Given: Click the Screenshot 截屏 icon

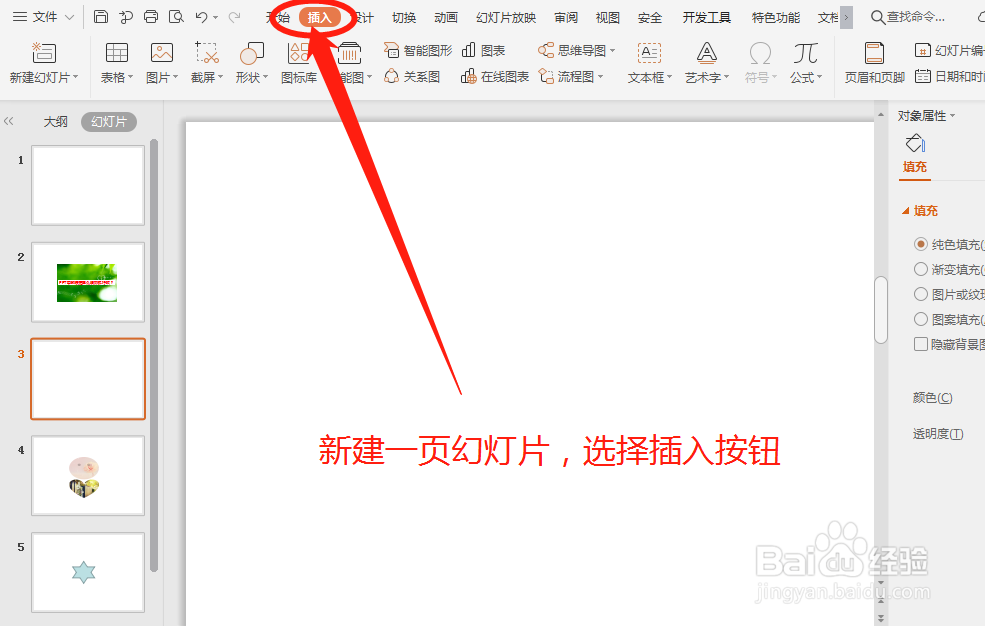Looking at the screenshot, I should pyautogui.click(x=207, y=53).
